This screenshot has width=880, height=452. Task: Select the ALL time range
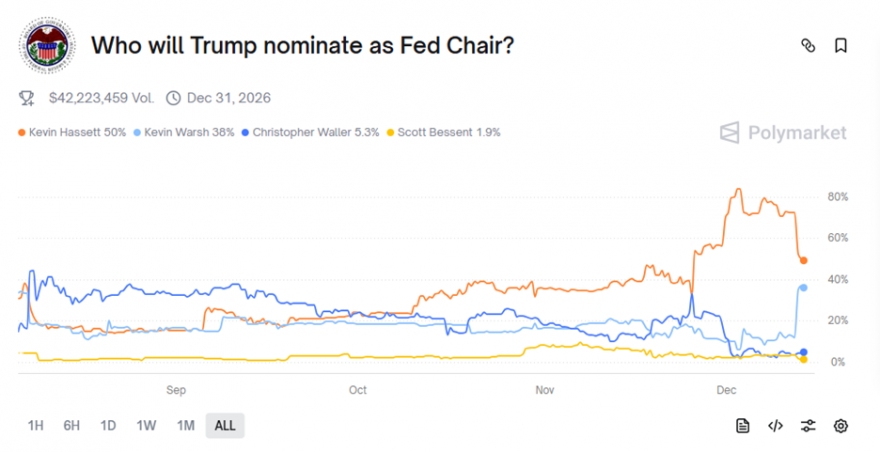click(x=225, y=426)
